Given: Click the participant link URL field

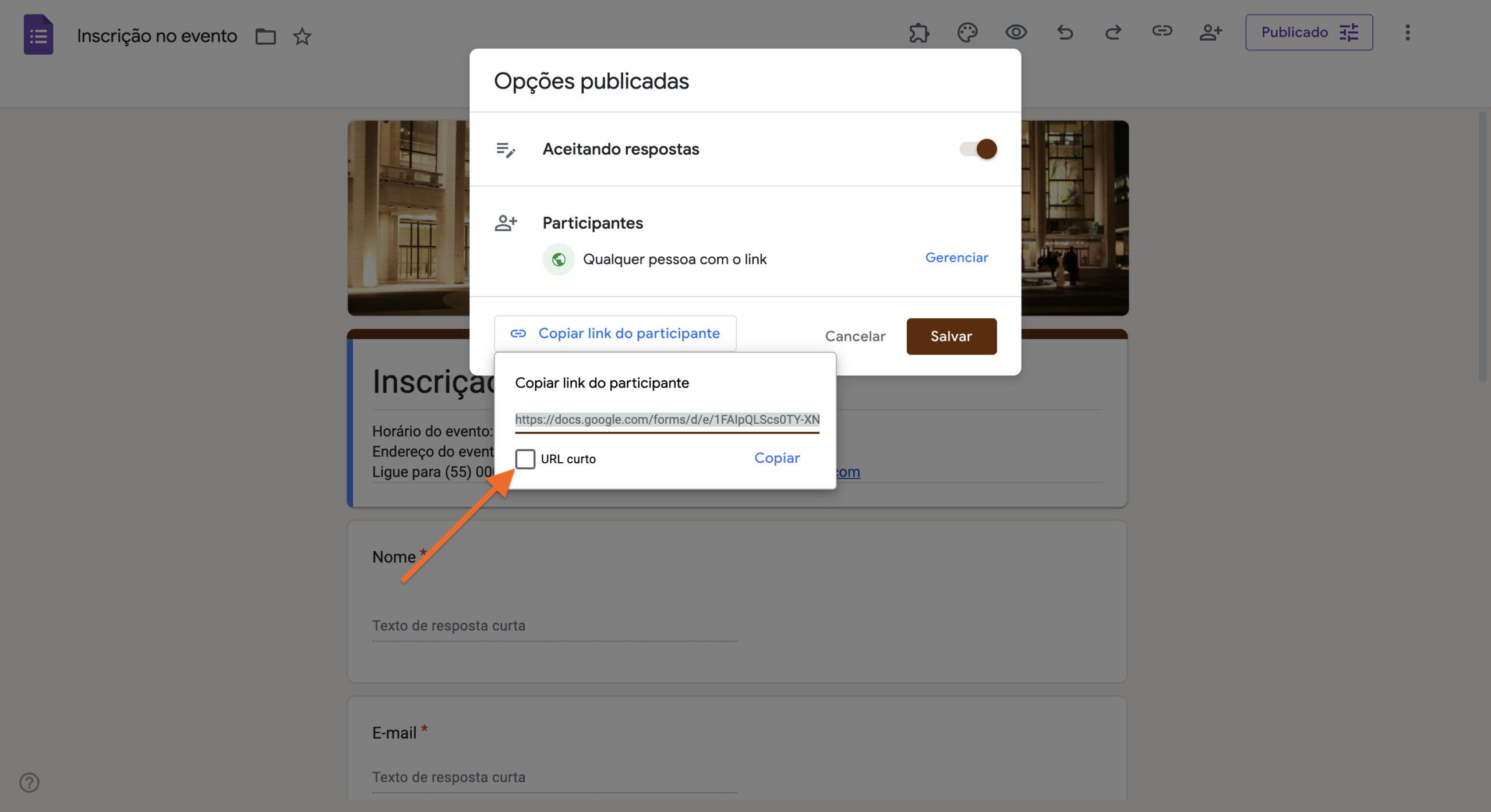Looking at the screenshot, I should tap(666, 419).
